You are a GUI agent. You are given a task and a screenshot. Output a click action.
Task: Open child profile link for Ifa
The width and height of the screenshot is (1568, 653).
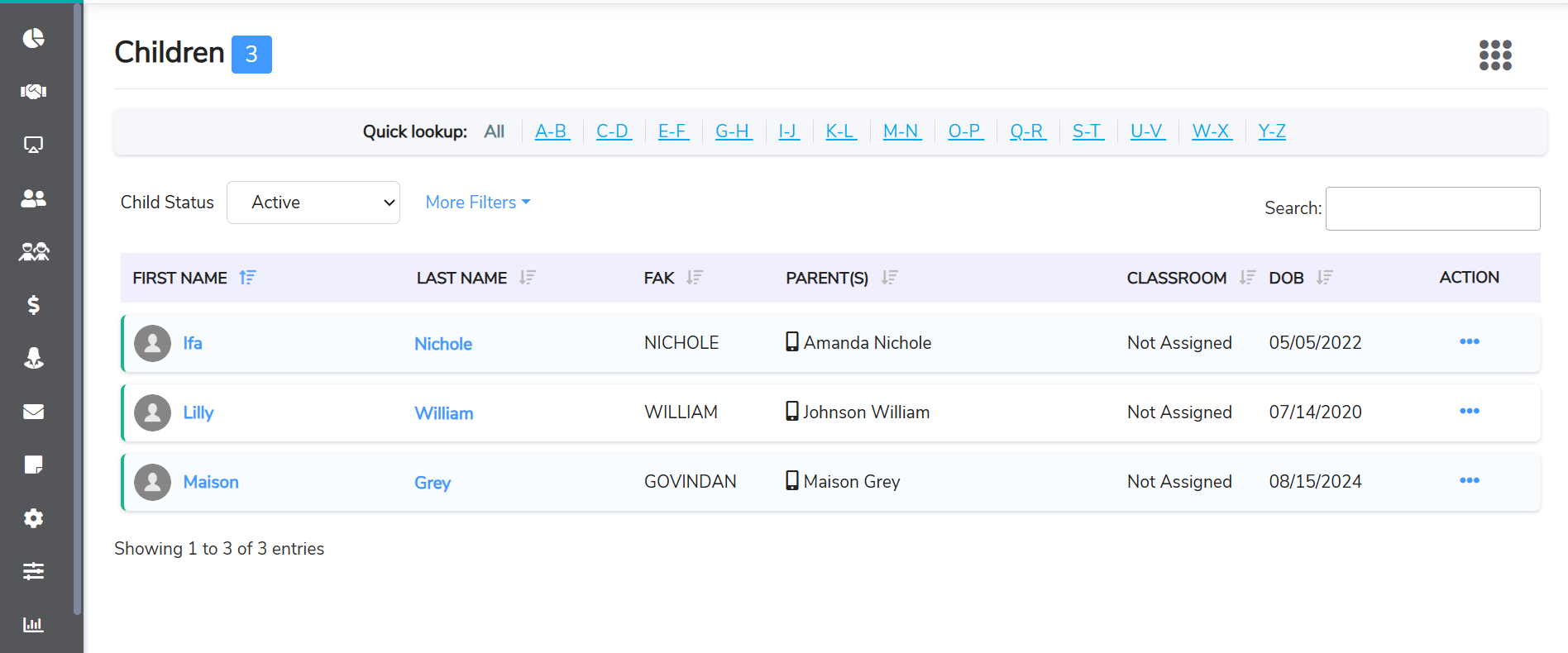[x=193, y=343]
